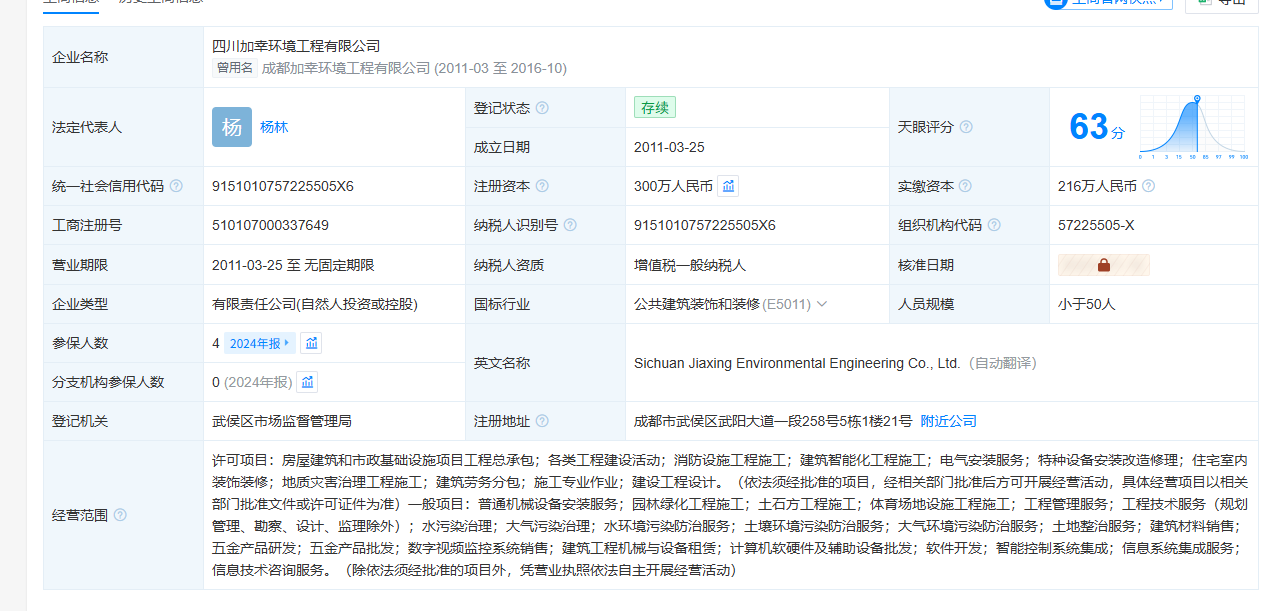Expand the 2024年报 dropdown in 参保人数
The width and height of the screenshot is (1270, 611).
pyautogui.click(x=260, y=343)
